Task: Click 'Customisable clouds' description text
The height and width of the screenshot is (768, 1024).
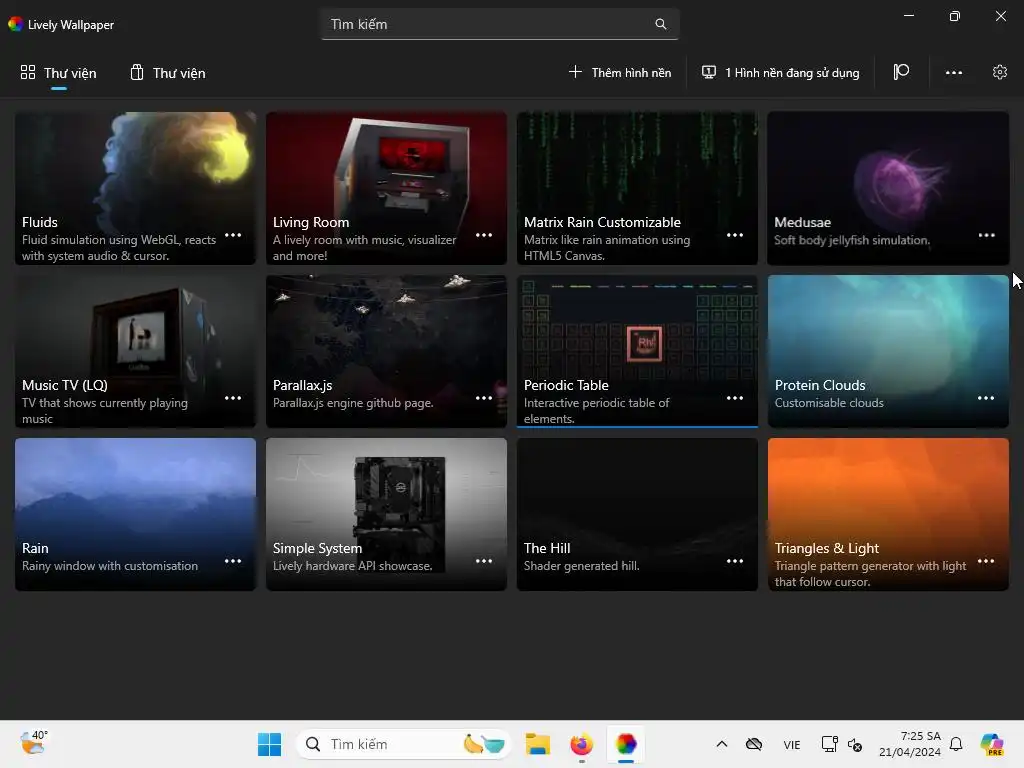Action: 829,403
